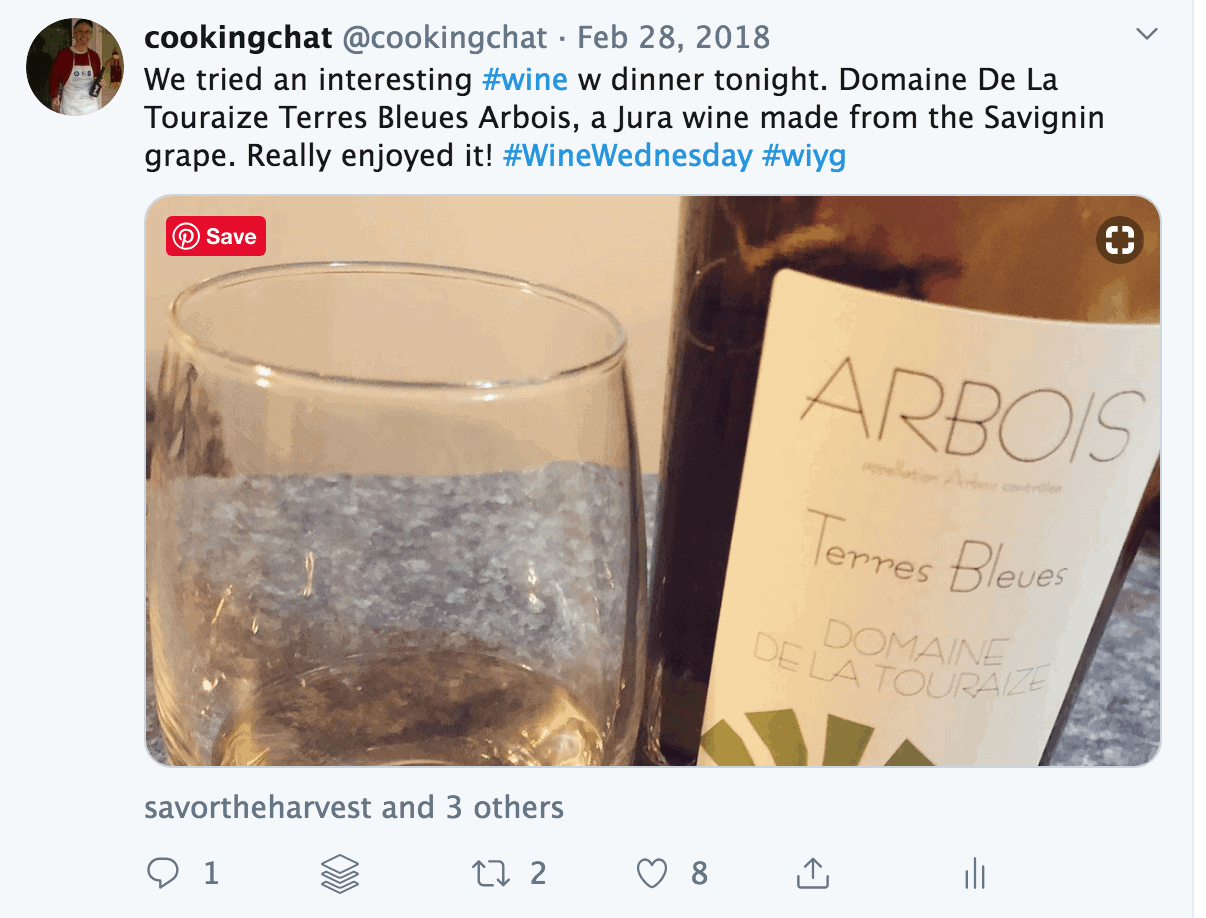The image size is (1206, 918).
Task: Expand the tweet options chevron
Action: pyautogui.click(x=1147, y=34)
